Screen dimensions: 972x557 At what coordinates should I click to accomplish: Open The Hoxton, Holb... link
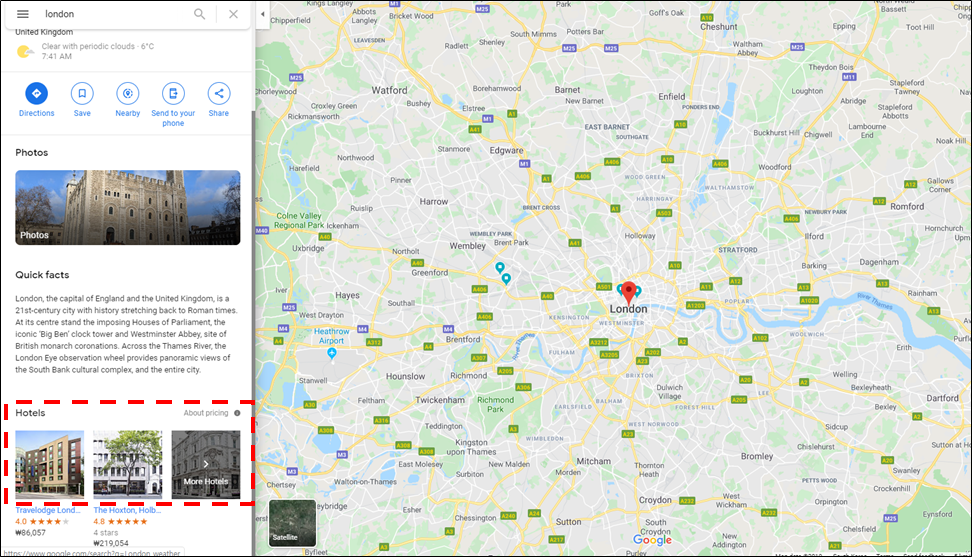coord(127,511)
